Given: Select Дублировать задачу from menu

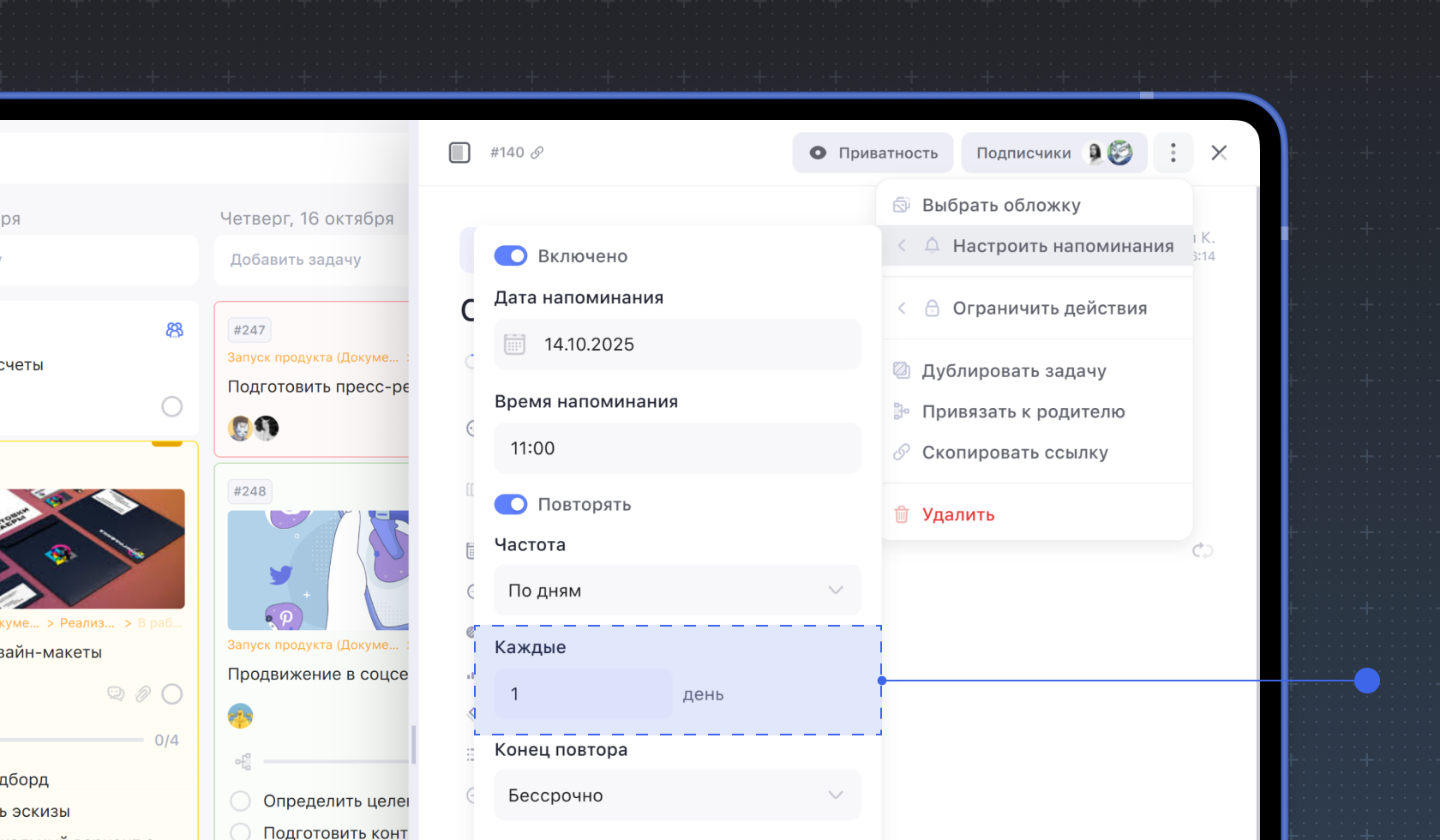Looking at the screenshot, I should click(x=1013, y=371).
